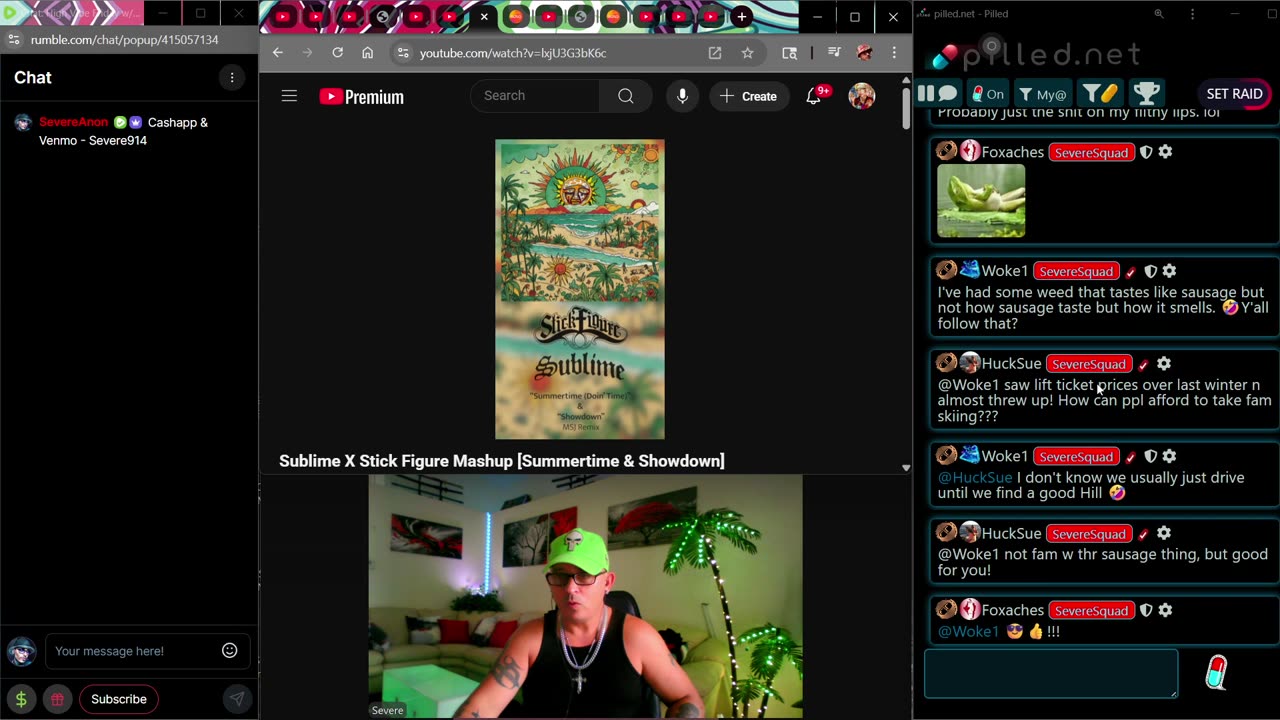
Task: Click the Rumble chat send arrow
Action: [237, 699]
